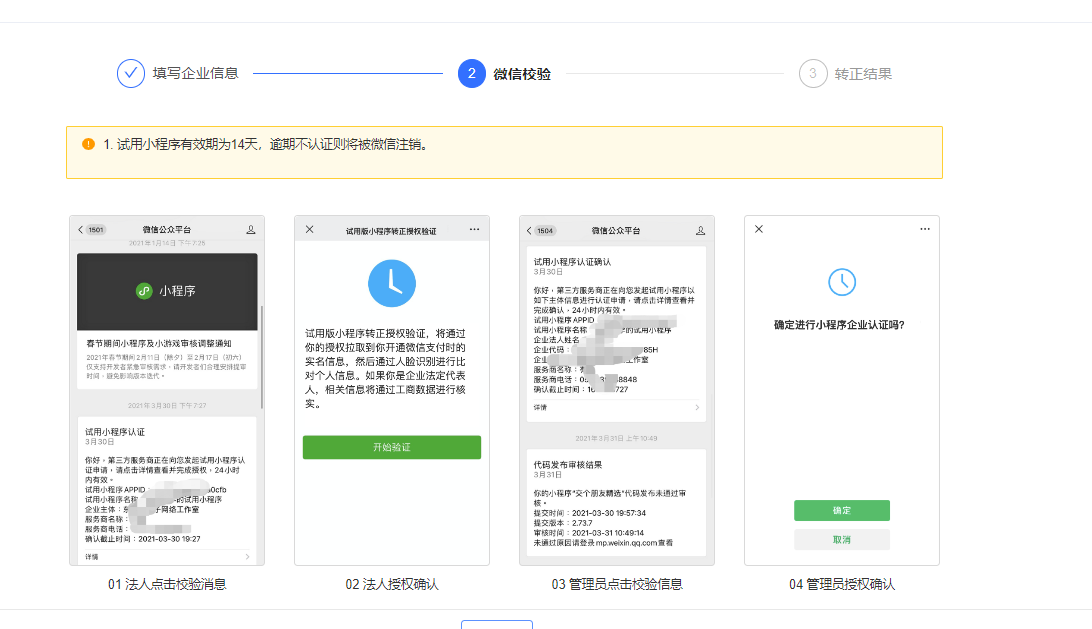Click caption 02 法人授权确认
This screenshot has width=1092, height=629.
tap(392, 584)
